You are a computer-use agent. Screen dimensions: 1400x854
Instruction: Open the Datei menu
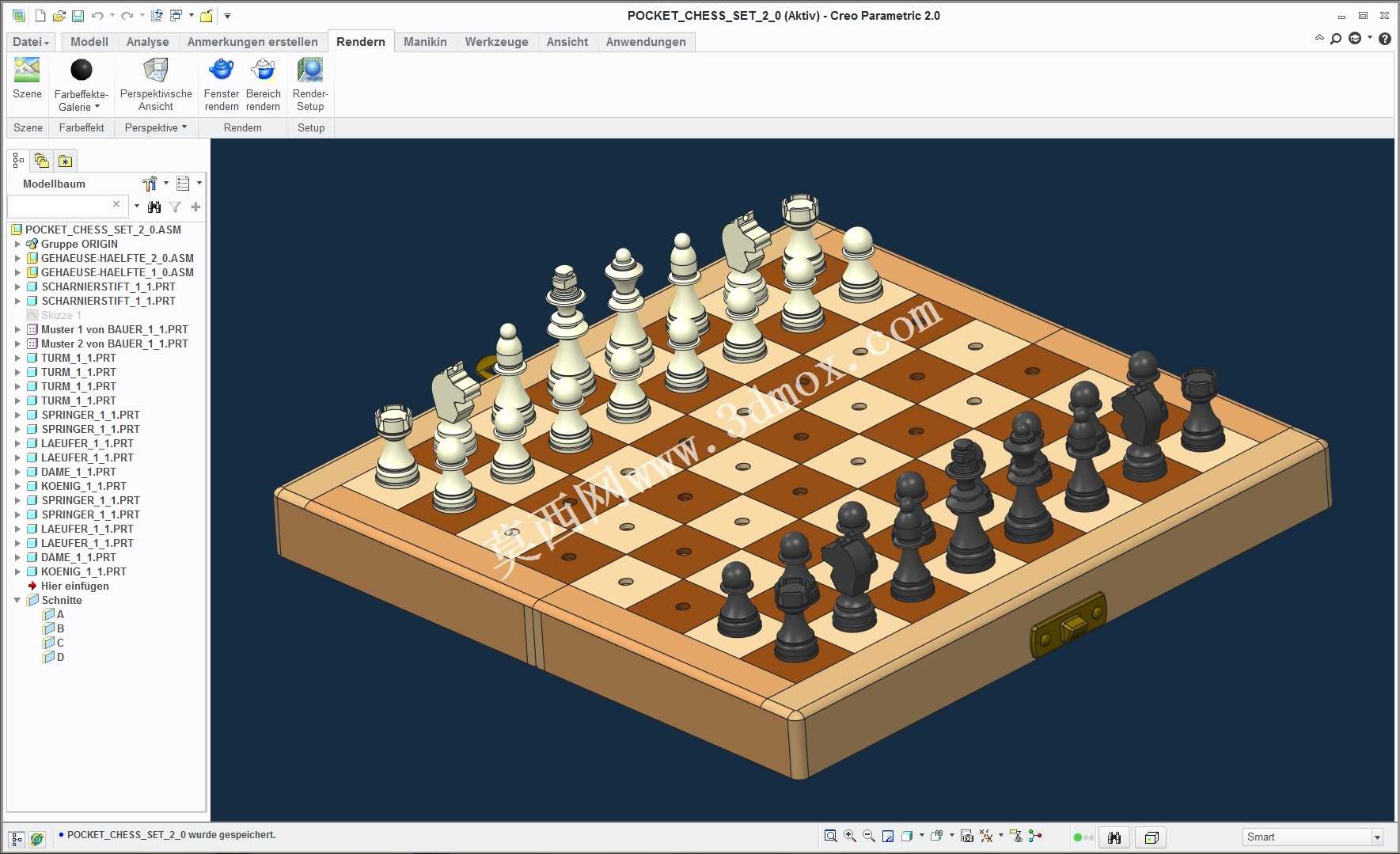click(x=31, y=42)
